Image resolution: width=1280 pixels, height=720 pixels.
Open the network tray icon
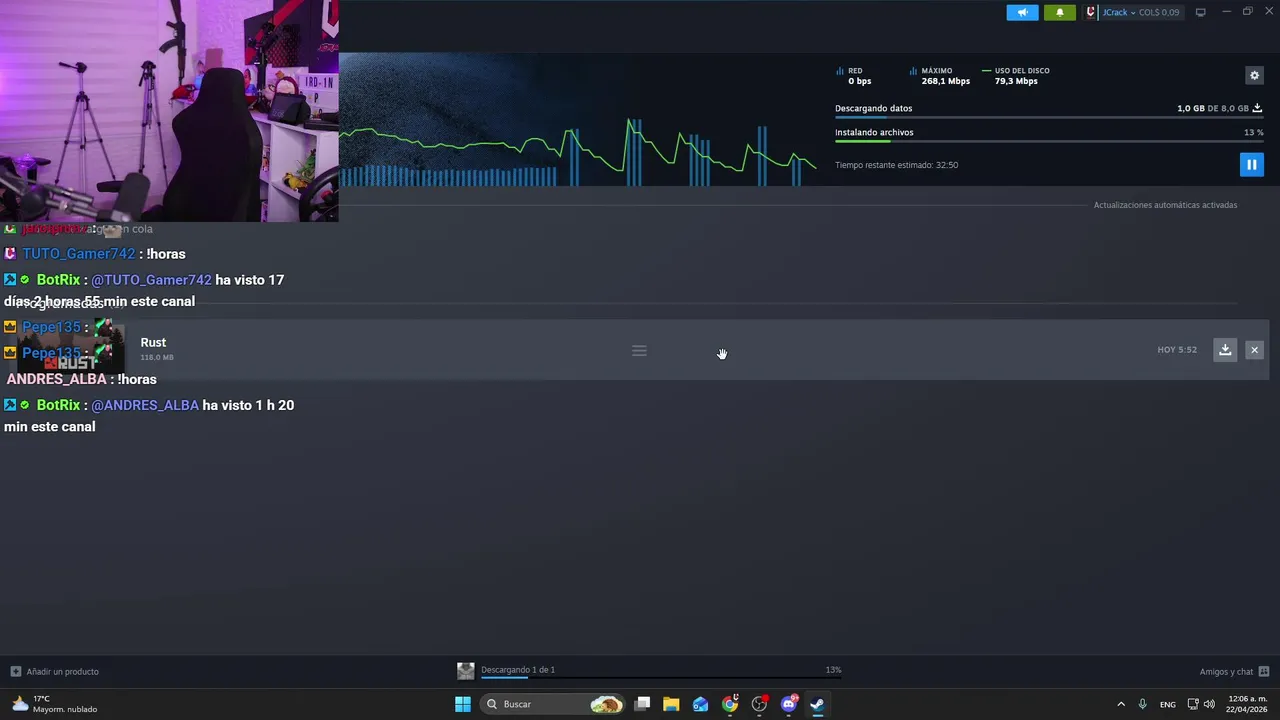click(1193, 704)
